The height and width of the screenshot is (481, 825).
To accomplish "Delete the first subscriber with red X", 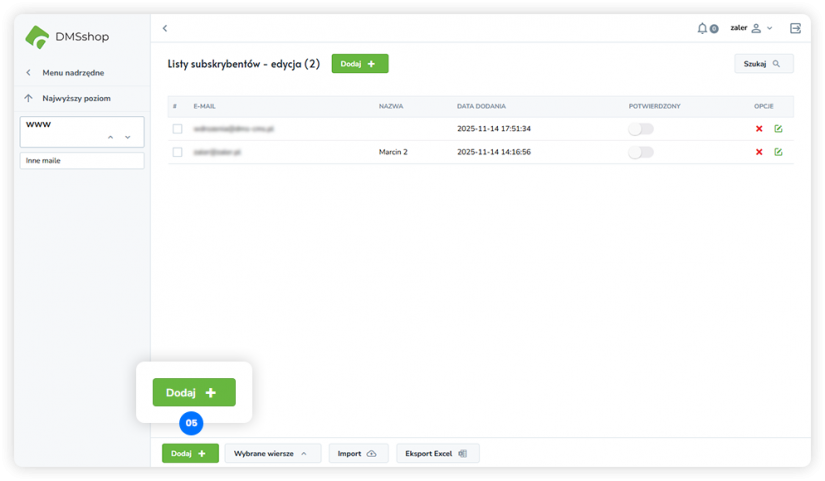I will [x=759, y=129].
